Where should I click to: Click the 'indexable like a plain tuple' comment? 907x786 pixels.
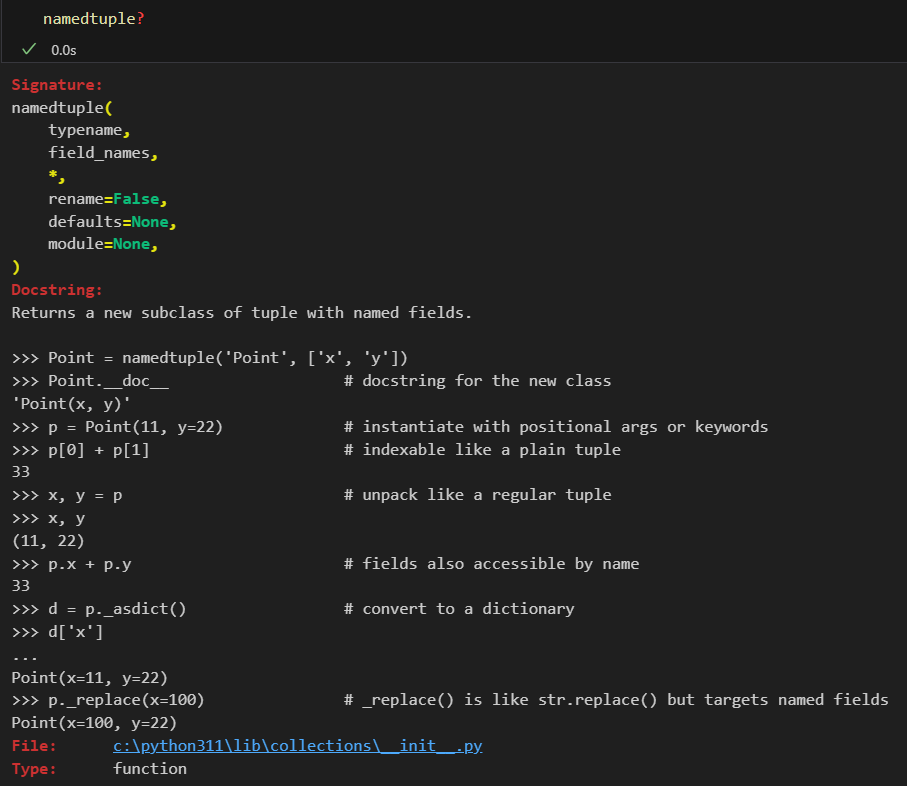491,450
